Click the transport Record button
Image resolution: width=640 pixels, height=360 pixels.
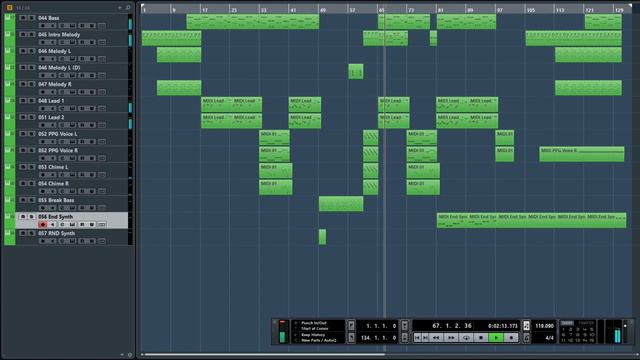pos(511,338)
